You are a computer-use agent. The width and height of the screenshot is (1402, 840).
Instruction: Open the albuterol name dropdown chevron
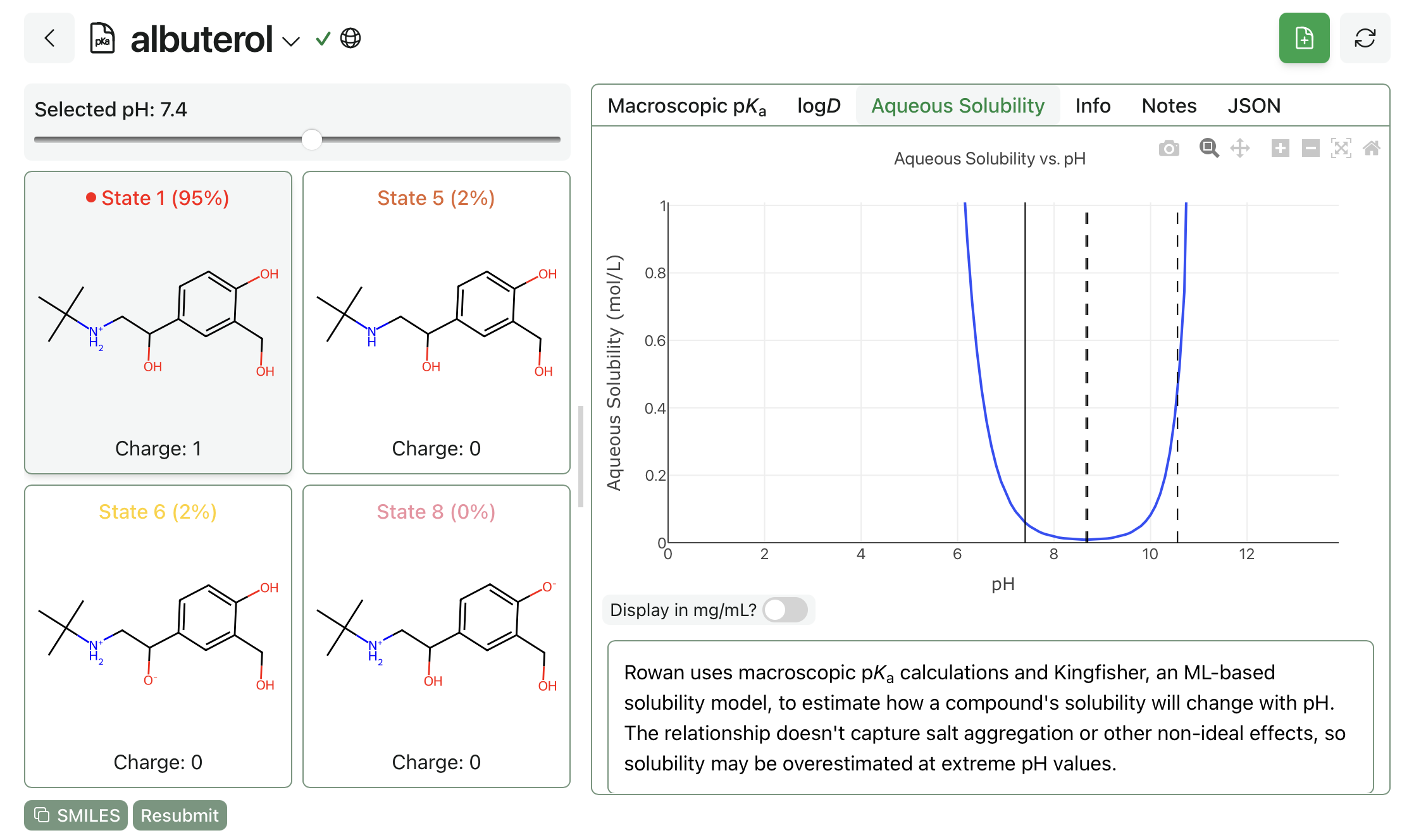click(290, 42)
